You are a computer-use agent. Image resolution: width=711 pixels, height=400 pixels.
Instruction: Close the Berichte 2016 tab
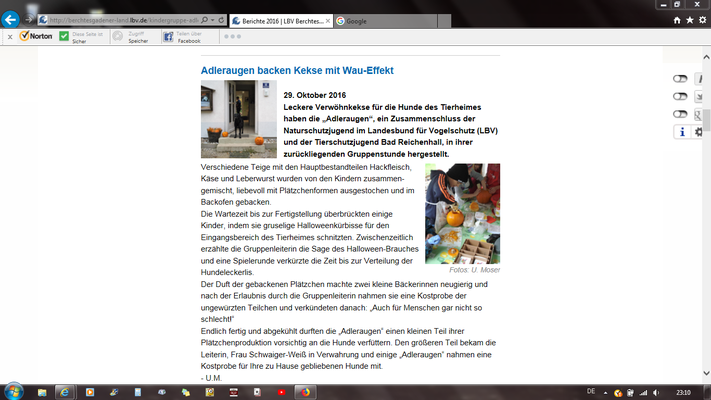pyautogui.click(x=327, y=21)
